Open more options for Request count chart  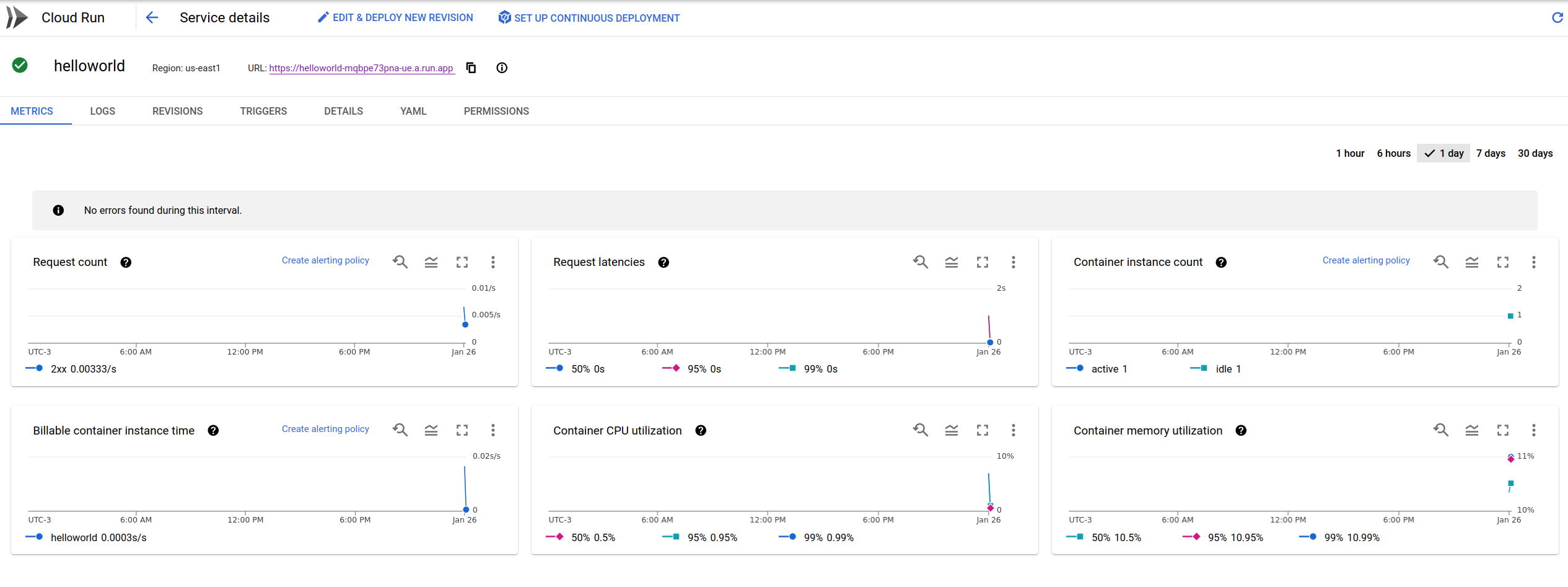click(493, 262)
